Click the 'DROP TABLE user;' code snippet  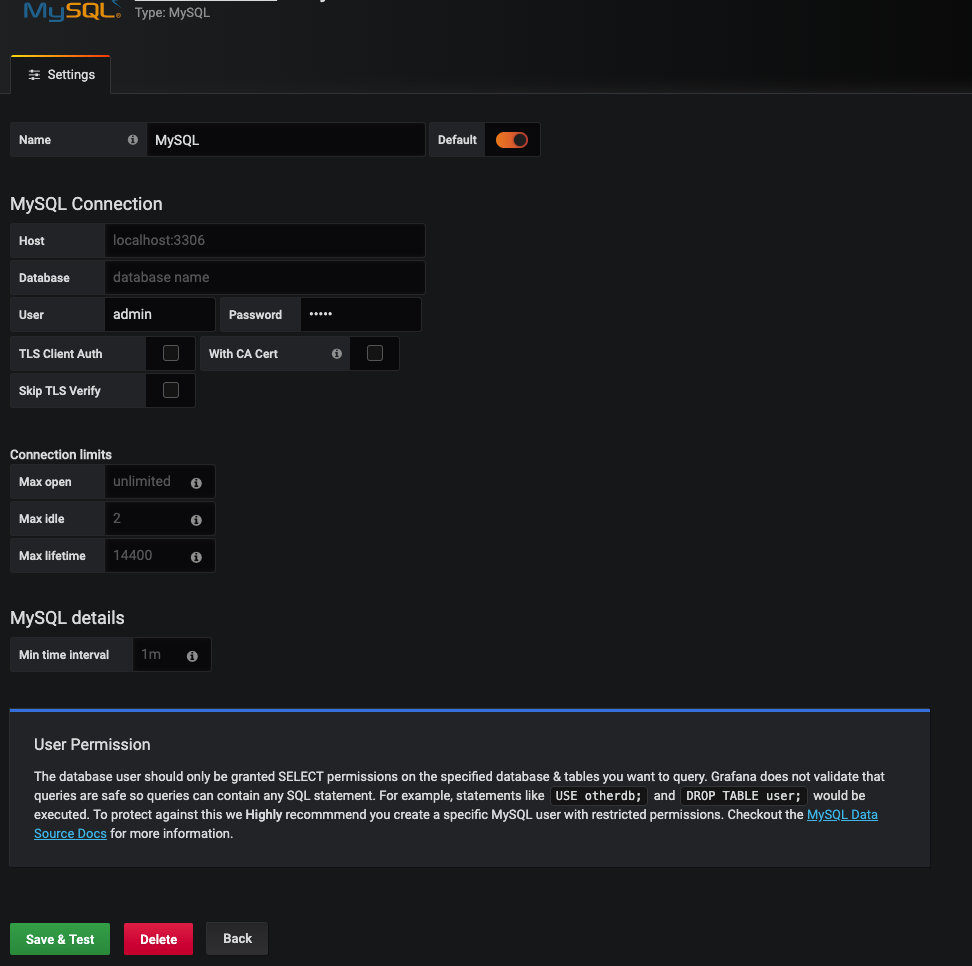coord(743,795)
